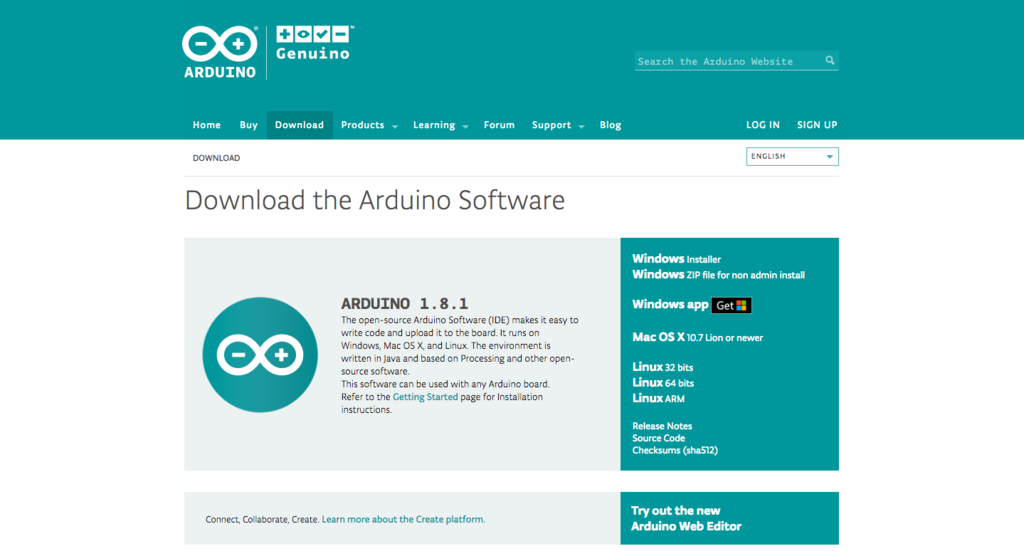
Task: Click the LOG IN link
Action: [x=763, y=125]
